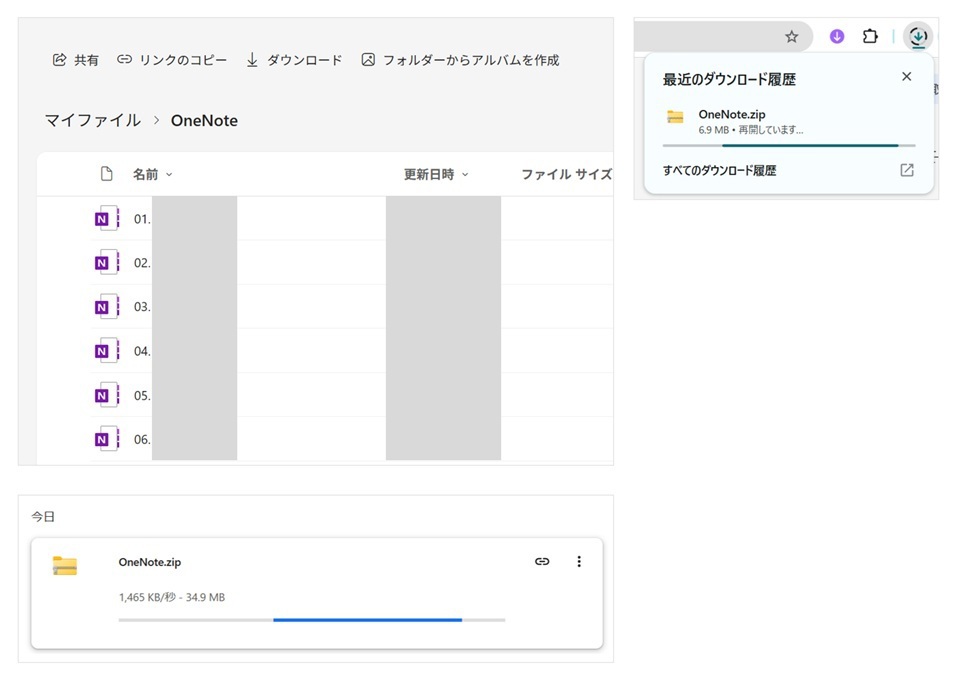Click フォルダーからアルバムを作成 button
The image size is (959, 684).
(460, 60)
